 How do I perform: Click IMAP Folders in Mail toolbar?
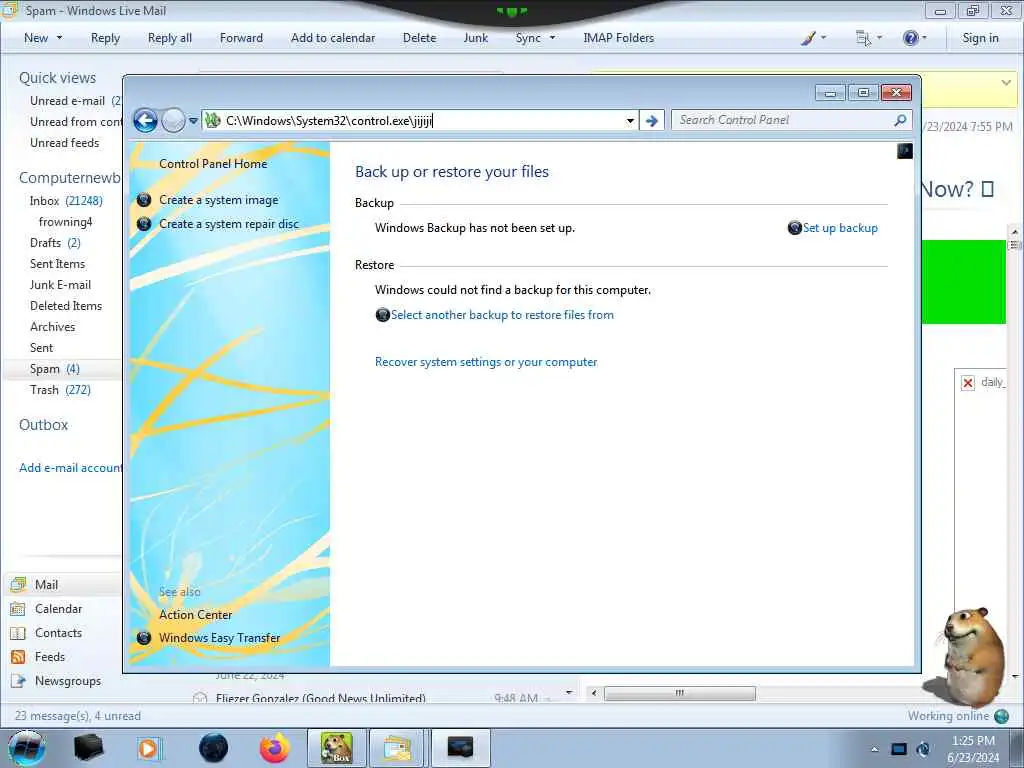(618, 38)
